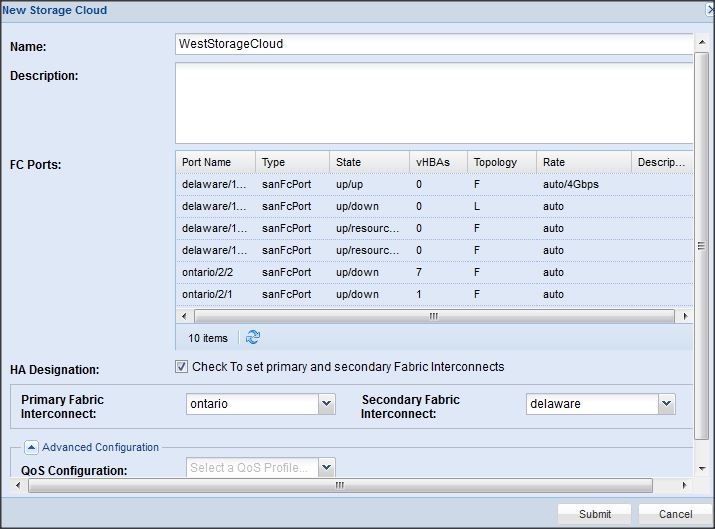Collapse the Advanced Configuration section
The height and width of the screenshot is (529, 715).
click(31, 447)
